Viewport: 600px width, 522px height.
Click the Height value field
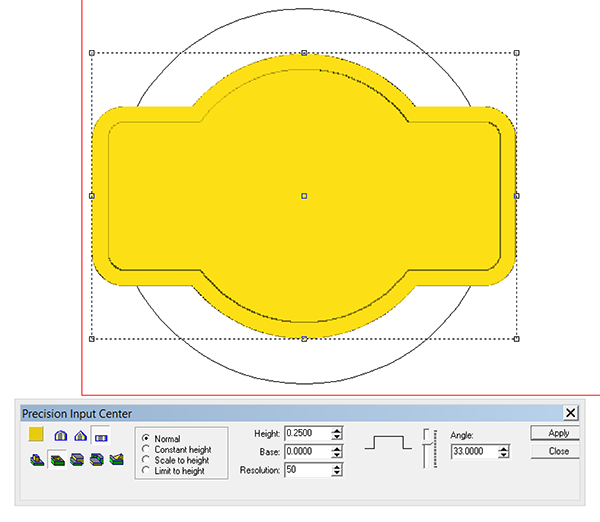click(308, 433)
